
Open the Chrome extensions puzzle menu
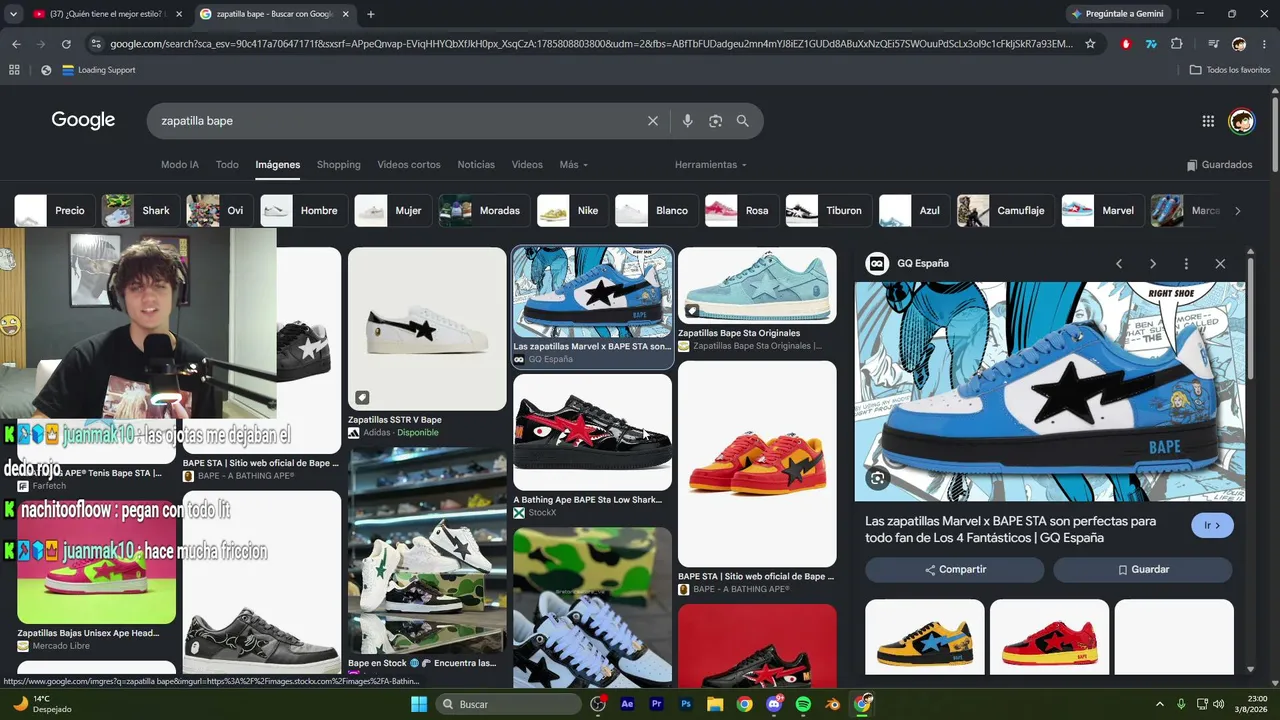(x=1176, y=44)
